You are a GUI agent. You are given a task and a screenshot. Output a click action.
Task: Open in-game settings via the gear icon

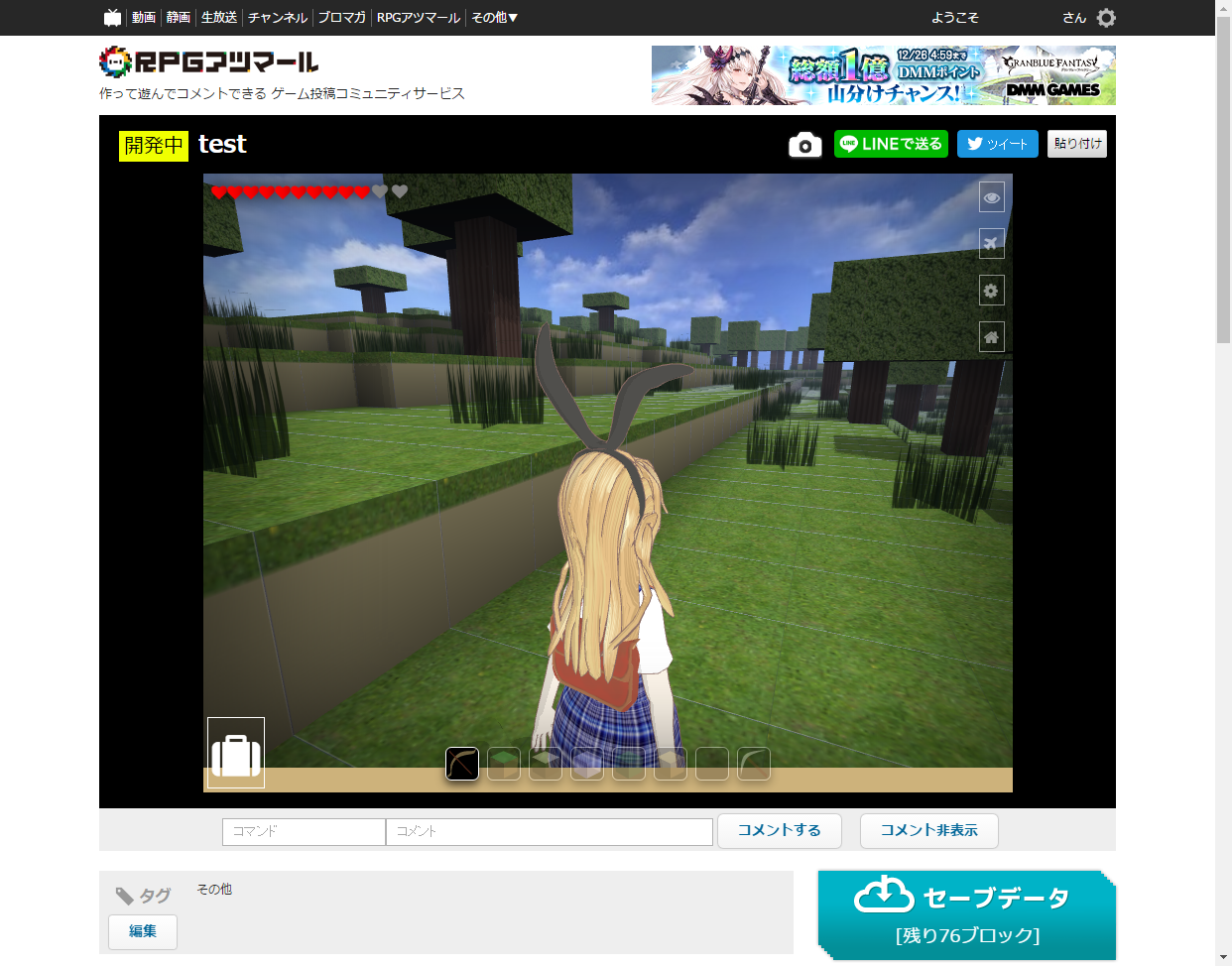991,290
